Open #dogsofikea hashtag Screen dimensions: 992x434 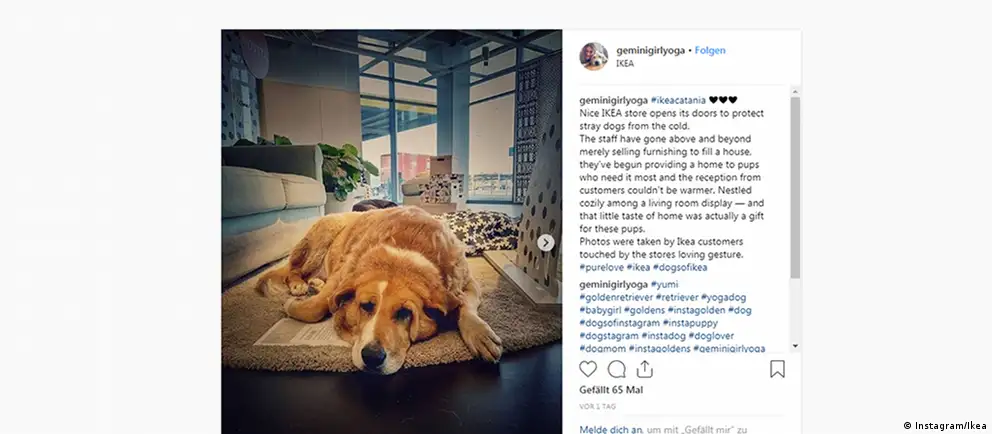tap(680, 267)
